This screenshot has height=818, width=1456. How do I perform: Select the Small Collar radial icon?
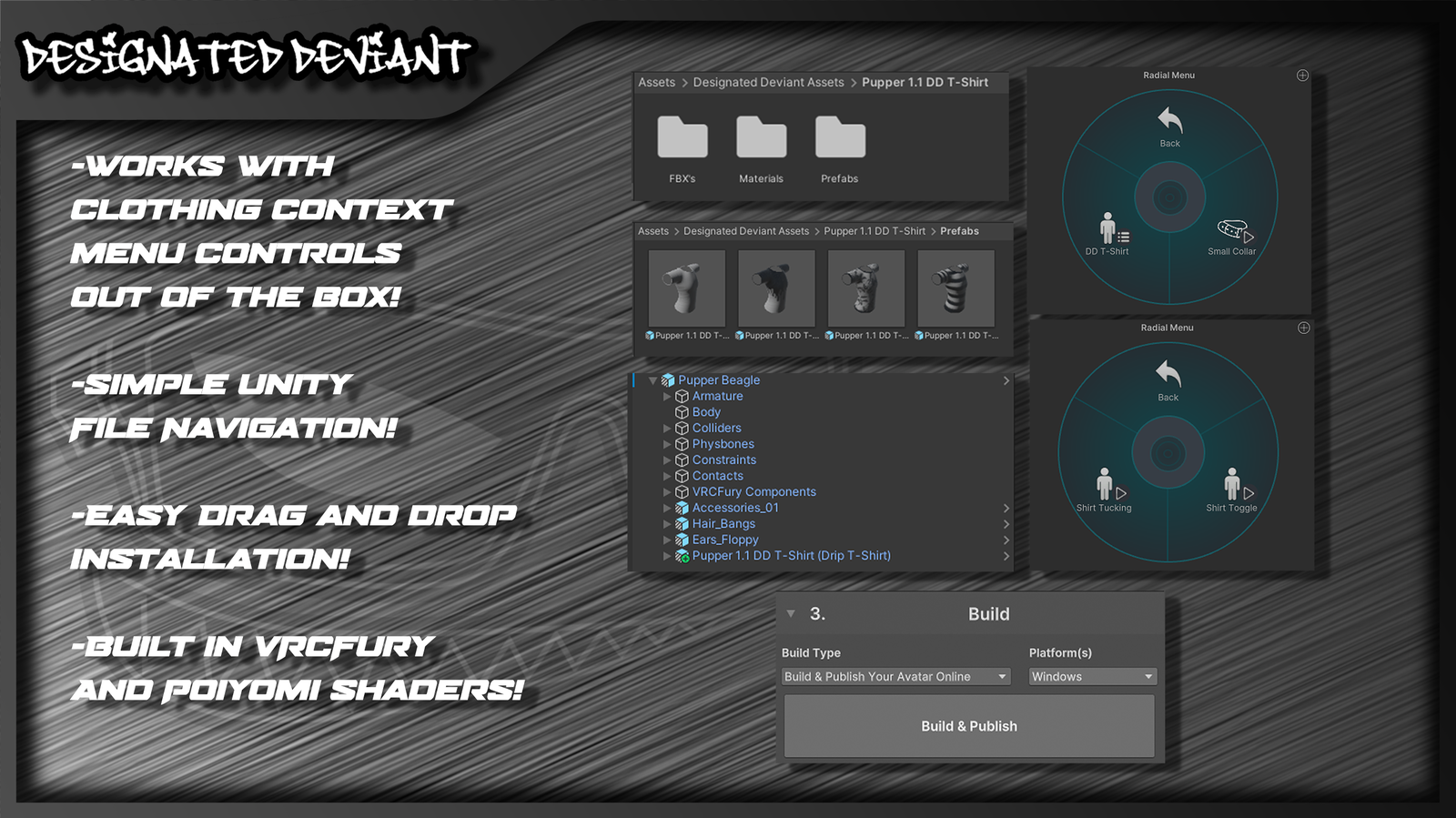1231,231
